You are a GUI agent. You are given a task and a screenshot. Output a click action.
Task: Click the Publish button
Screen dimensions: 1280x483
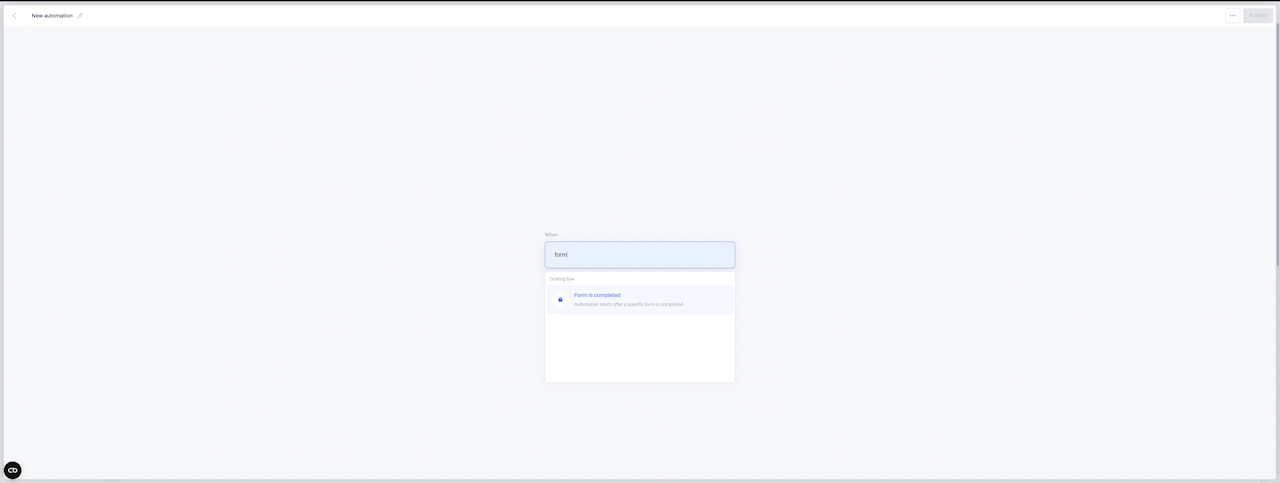pos(1258,16)
